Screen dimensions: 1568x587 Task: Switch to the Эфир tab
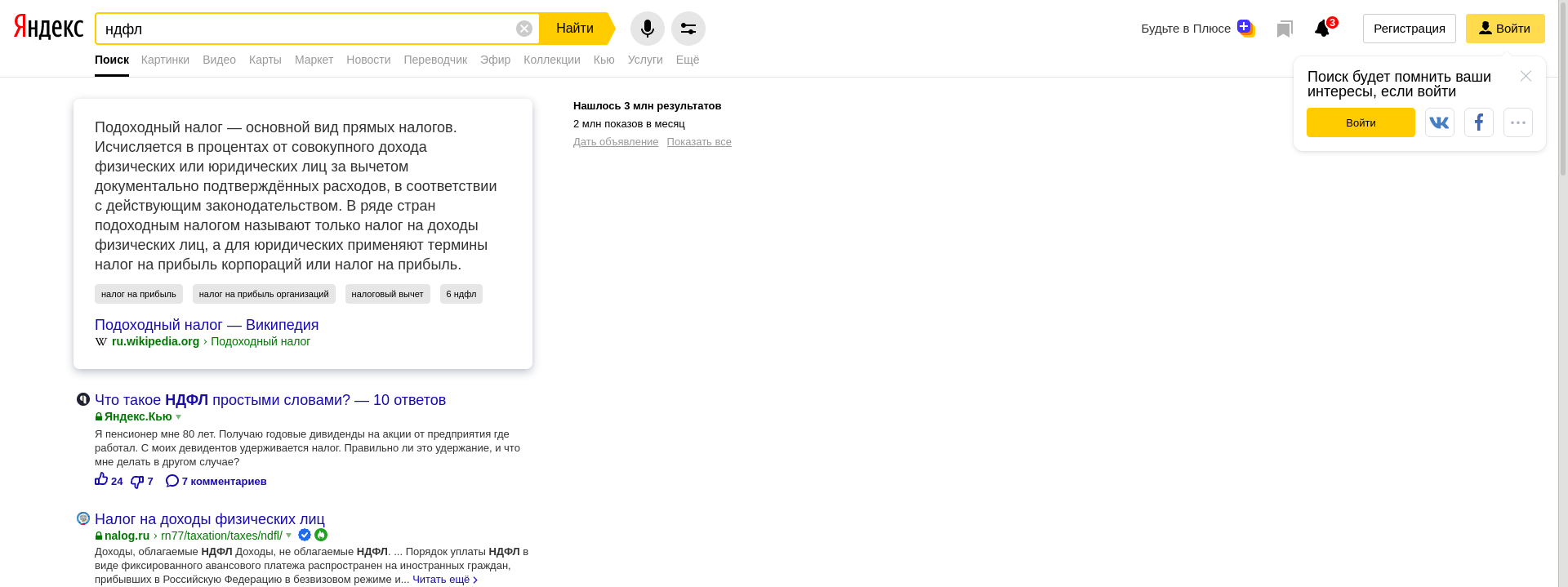tap(495, 60)
